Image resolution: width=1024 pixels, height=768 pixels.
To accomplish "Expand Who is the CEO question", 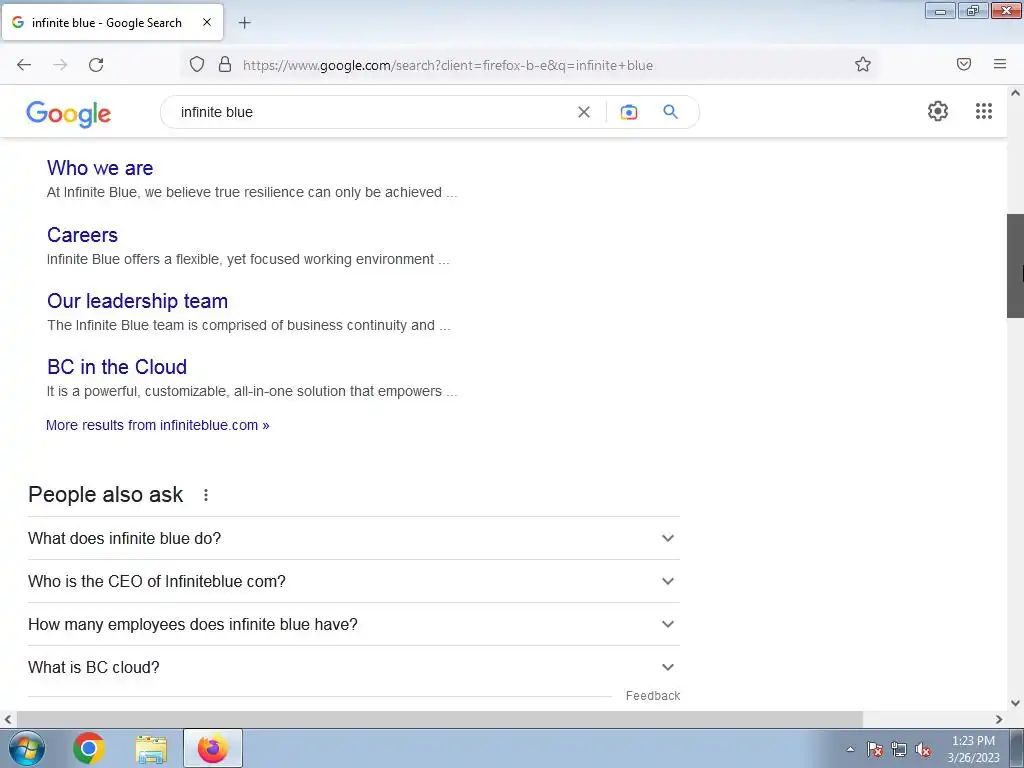I will (x=354, y=581).
